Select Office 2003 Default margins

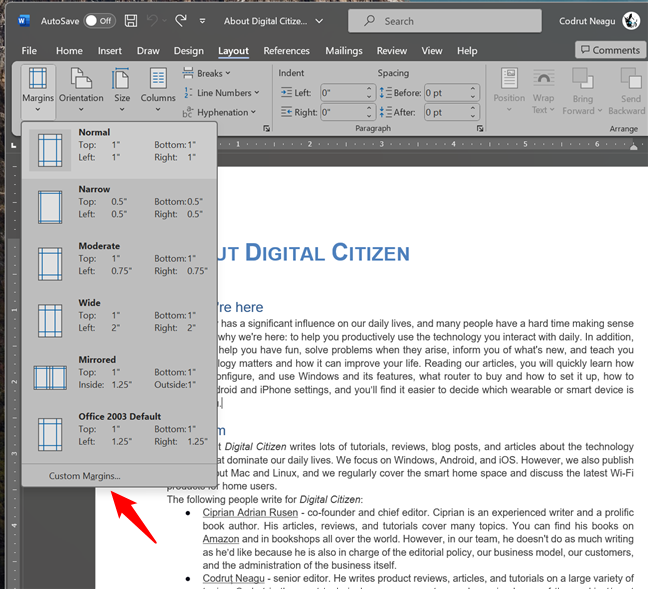click(x=119, y=434)
